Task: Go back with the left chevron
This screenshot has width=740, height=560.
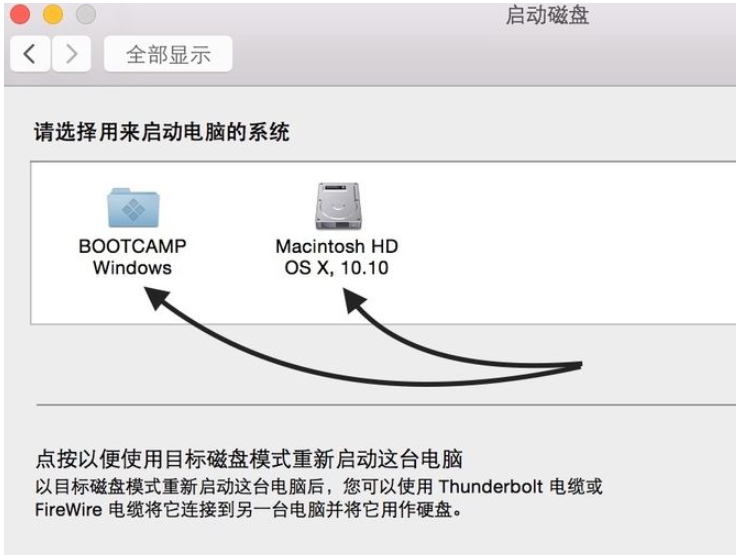Action: tap(29, 54)
